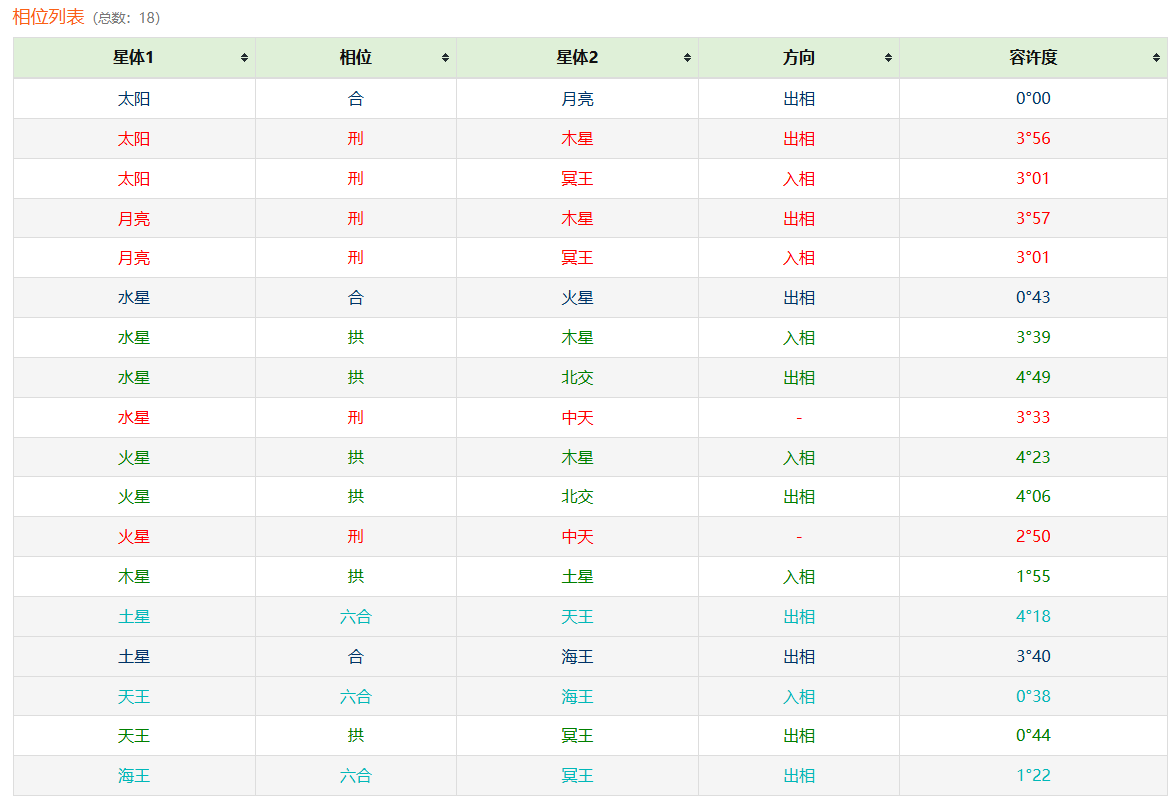Click the 2°50 orb in the 火星-中天 row
The height and width of the screenshot is (804, 1176).
(1033, 537)
